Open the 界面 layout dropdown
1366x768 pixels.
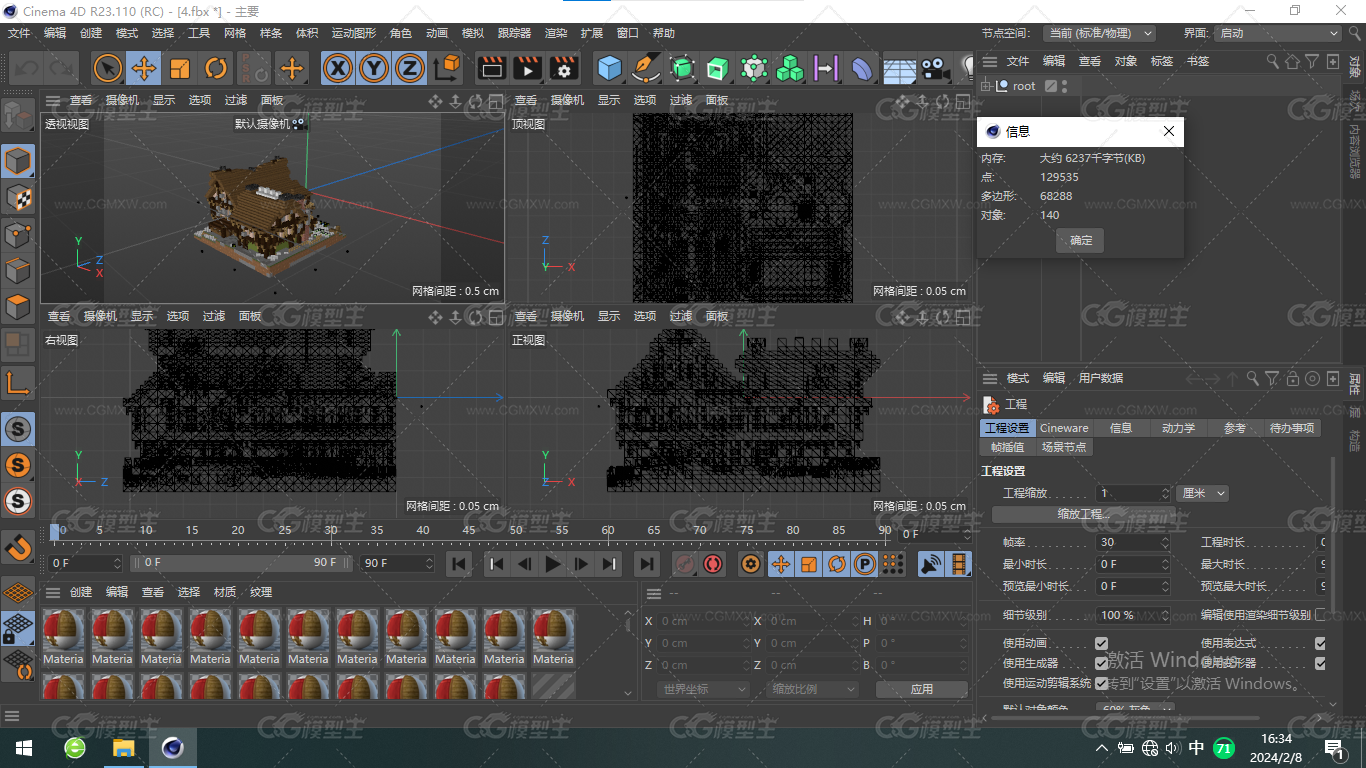1277,33
